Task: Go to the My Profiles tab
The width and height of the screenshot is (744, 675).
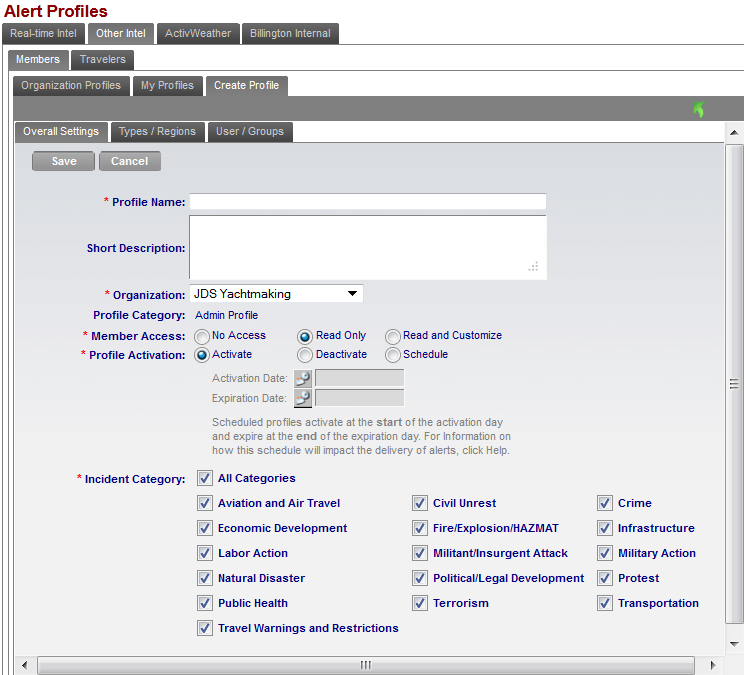Action: (x=168, y=85)
